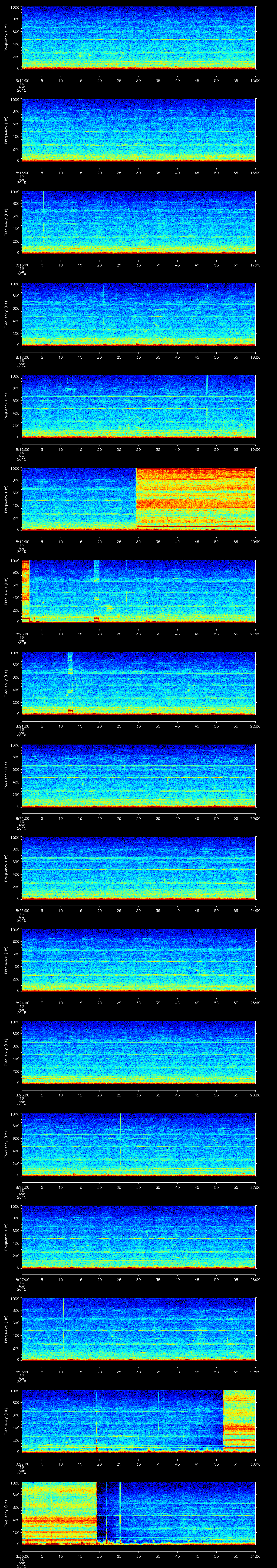Image resolution: width=277 pixels, height=1568 pixels.
Task: Click the spectrogram panel starting at 8:17:00
Action: (138, 315)
